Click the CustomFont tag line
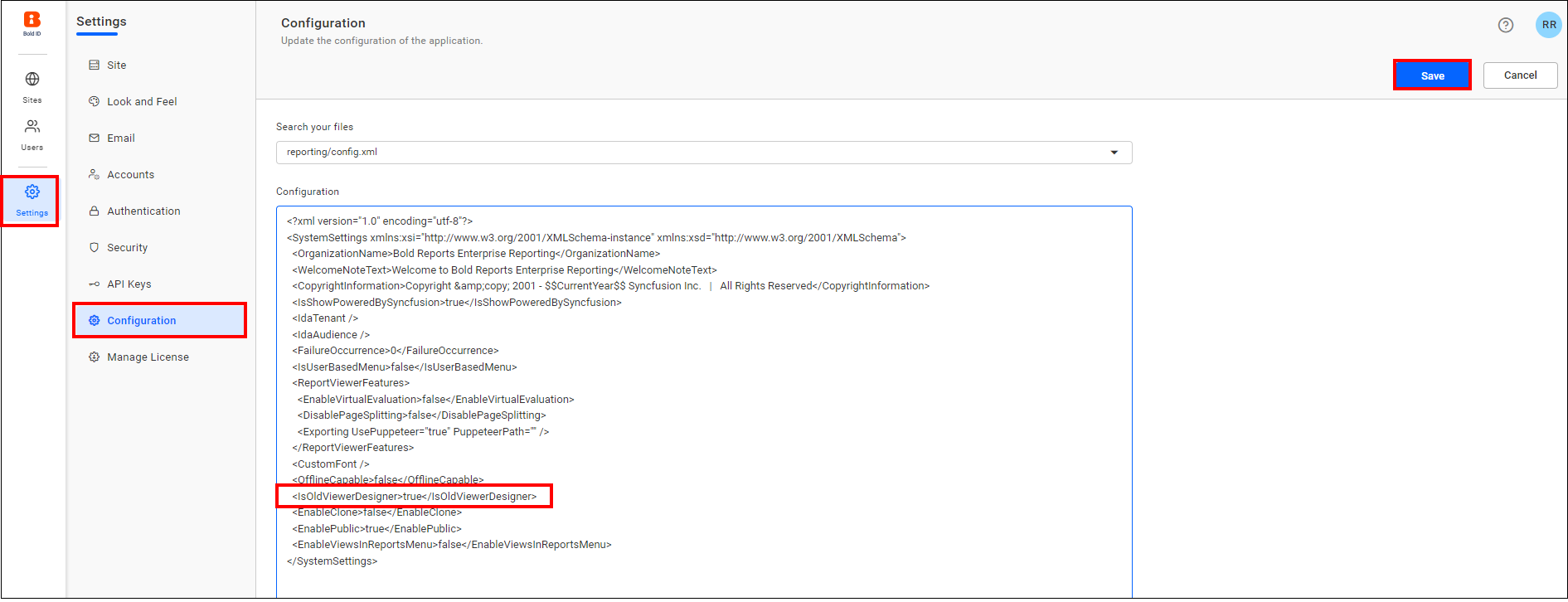Image resolution: width=1568 pixels, height=602 pixels. tap(330, 464)
